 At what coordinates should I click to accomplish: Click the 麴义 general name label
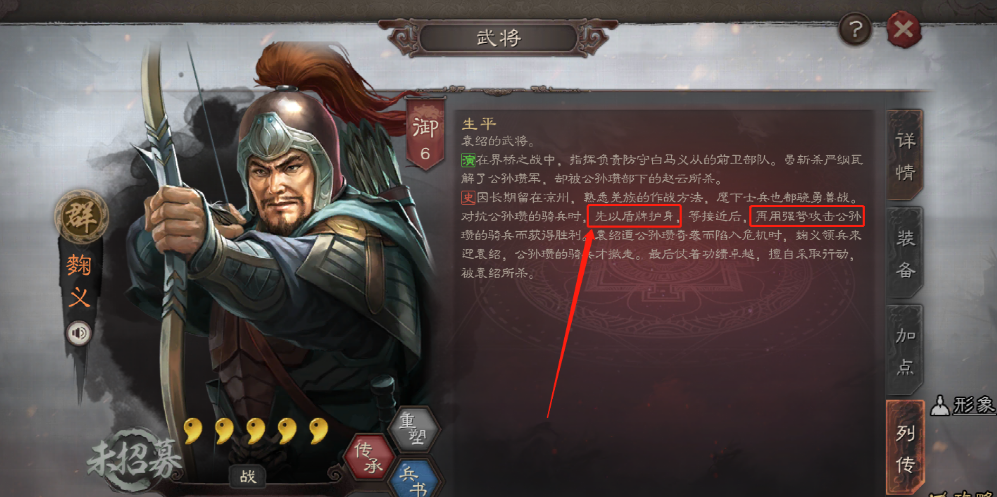(80, 282)
